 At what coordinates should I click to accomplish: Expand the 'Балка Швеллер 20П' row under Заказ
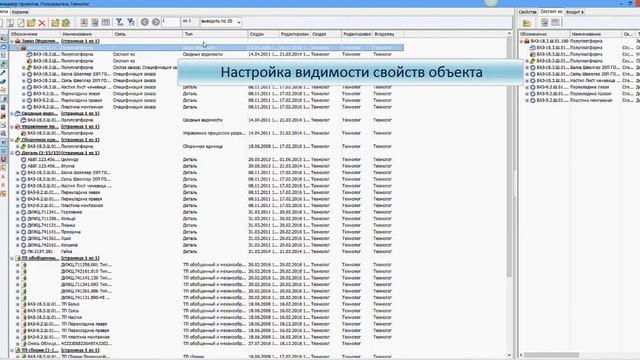[24, 74]
